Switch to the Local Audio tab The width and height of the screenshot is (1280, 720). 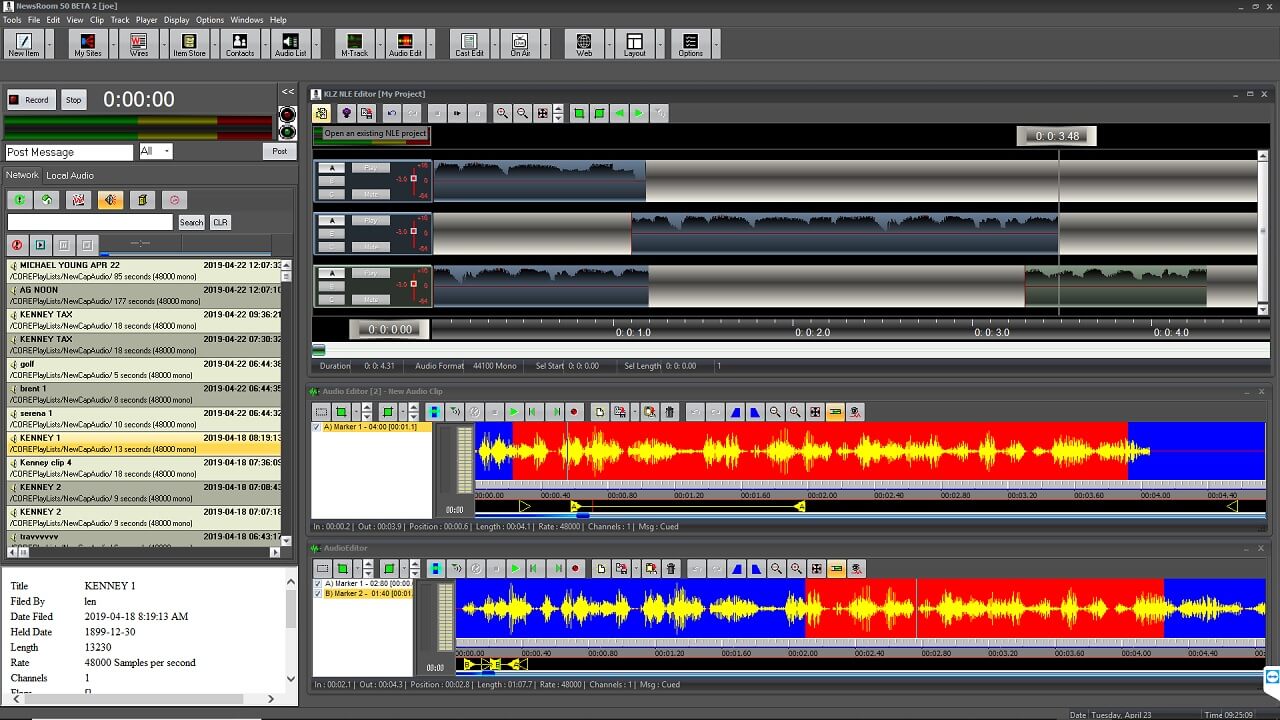point(70,176)
